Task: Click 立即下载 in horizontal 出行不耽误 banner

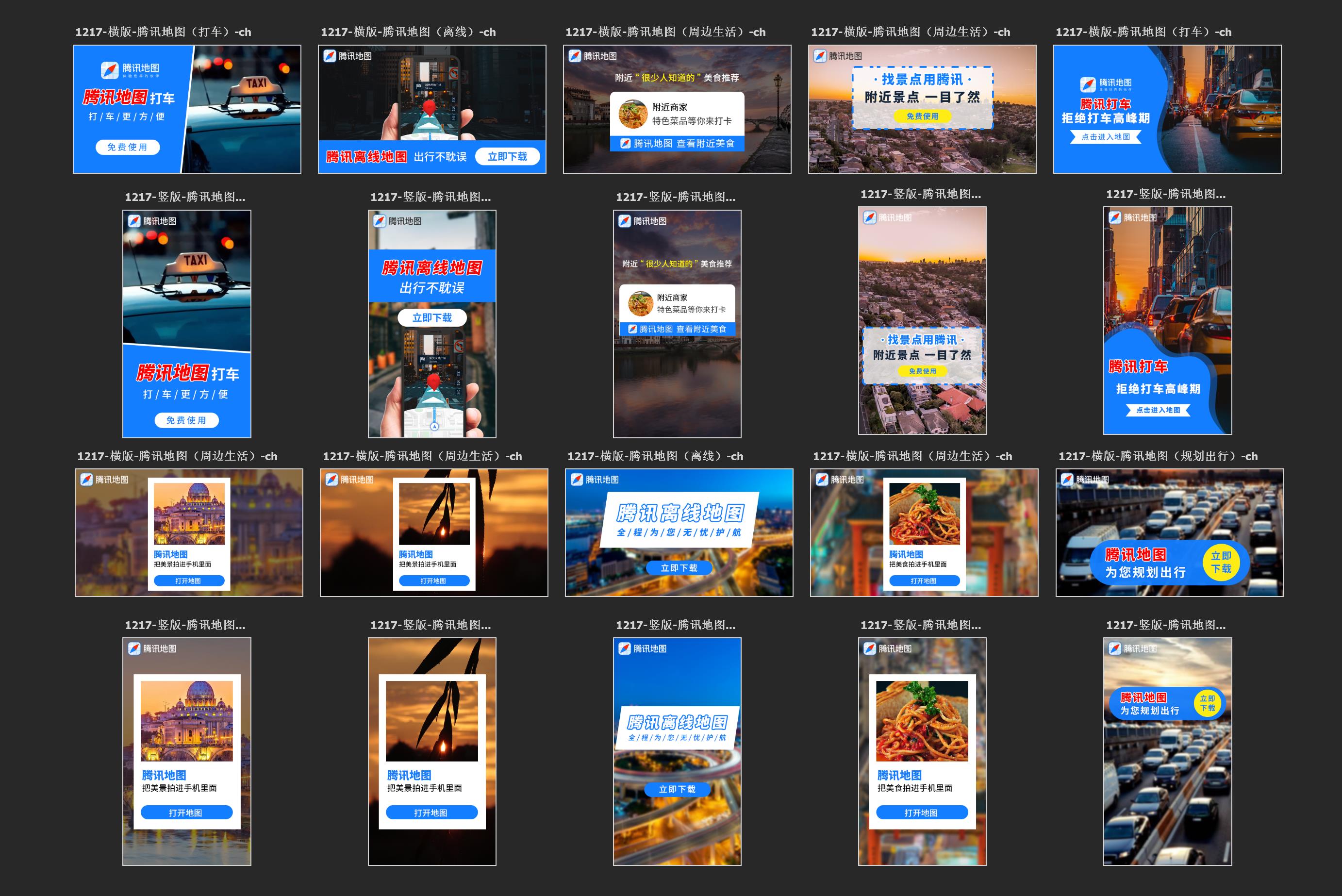Action: [x=507, y=157]
